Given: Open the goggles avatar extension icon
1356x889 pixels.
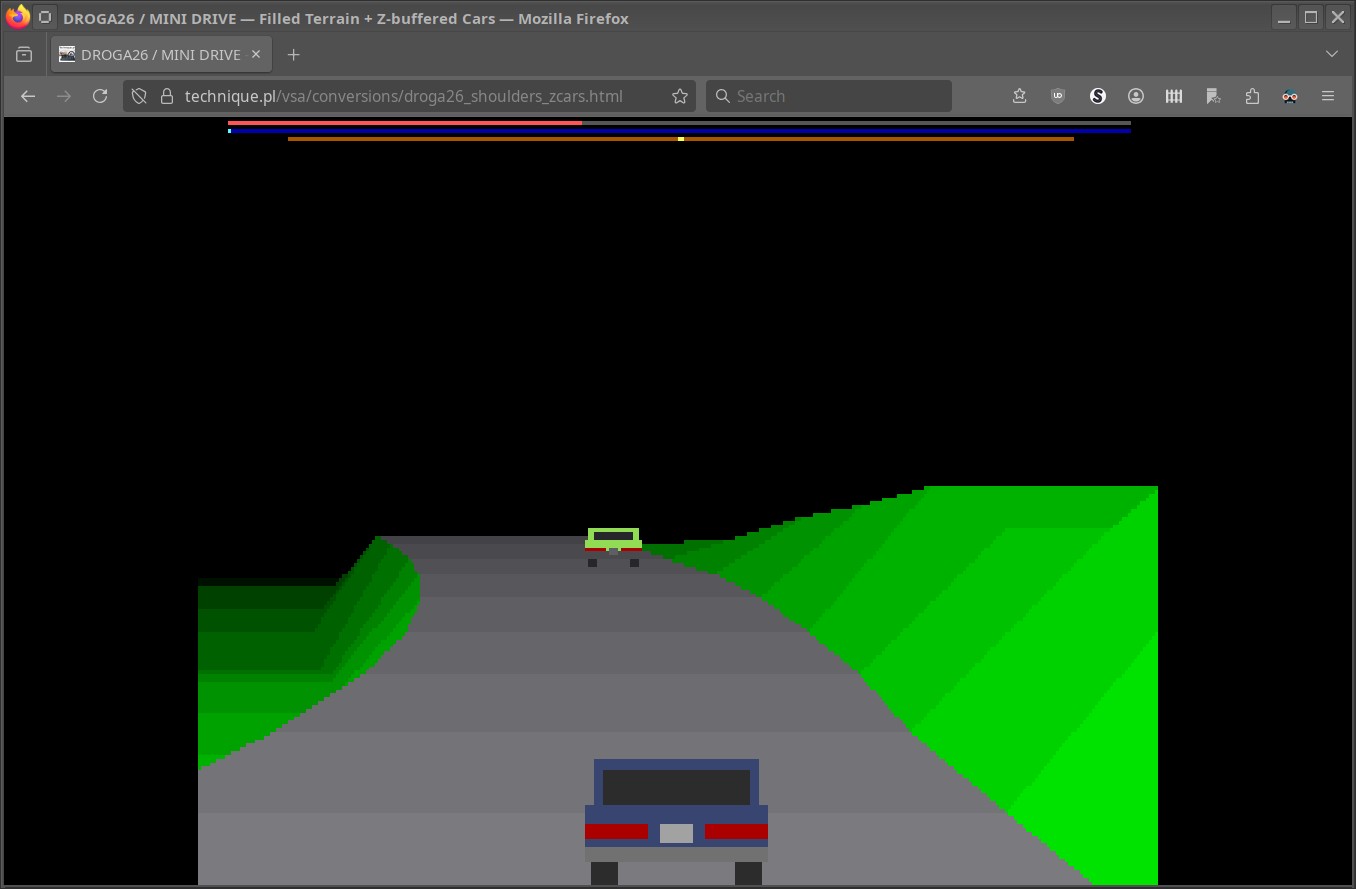Looking at the screenshot, I should 1290,96.
